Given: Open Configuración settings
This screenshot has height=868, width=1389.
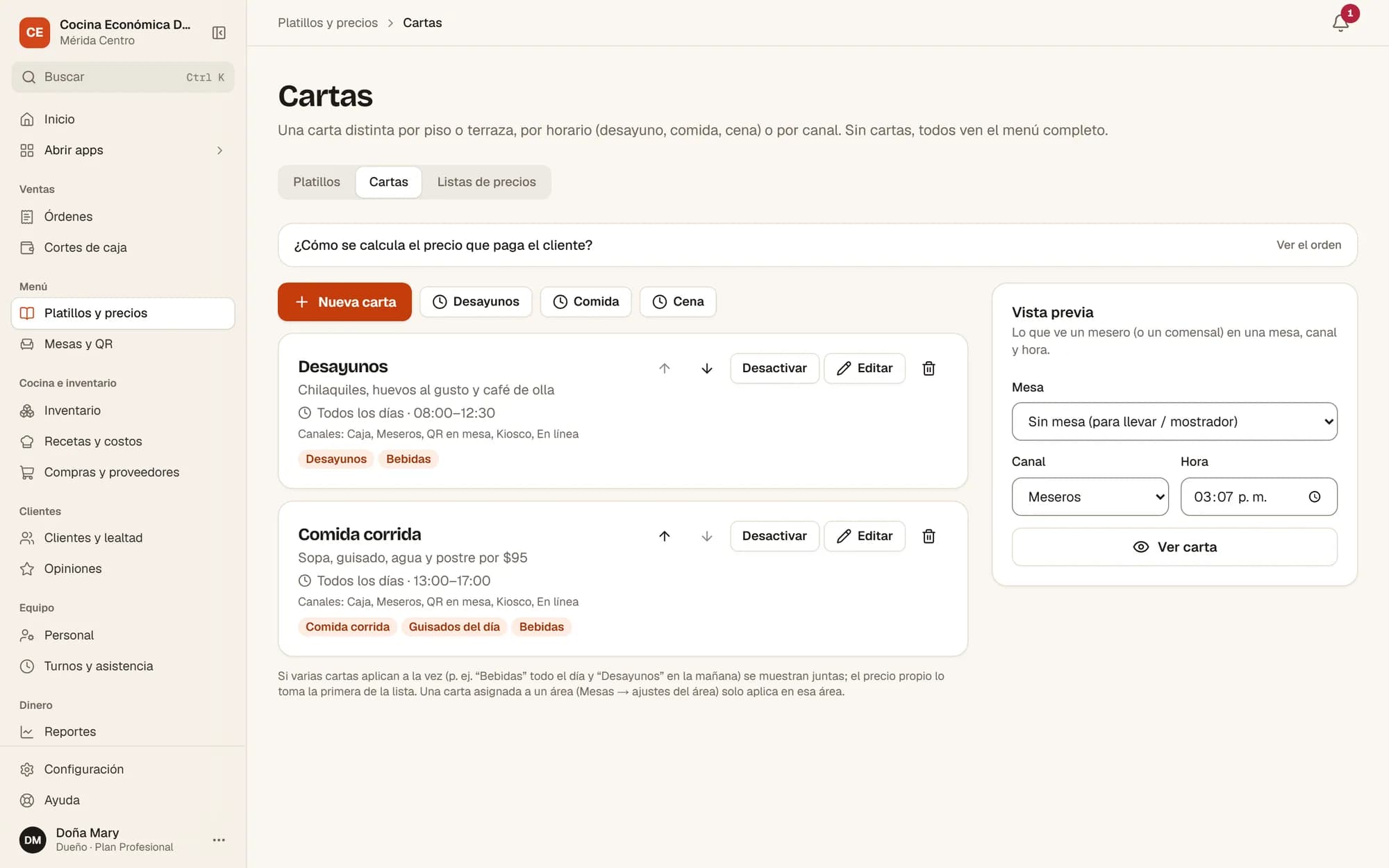Looking at the screenshot, I should [123, 769].
